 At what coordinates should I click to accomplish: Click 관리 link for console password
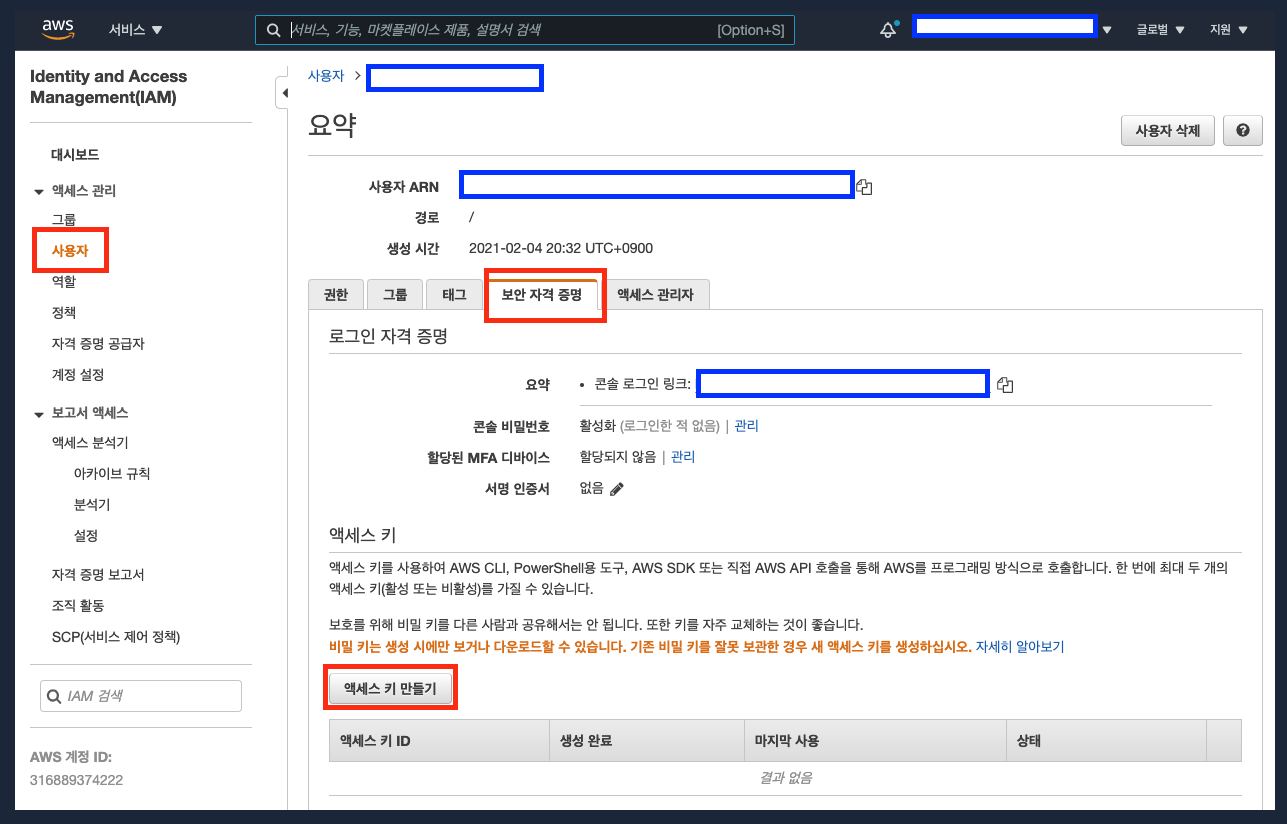coord(746,426)
